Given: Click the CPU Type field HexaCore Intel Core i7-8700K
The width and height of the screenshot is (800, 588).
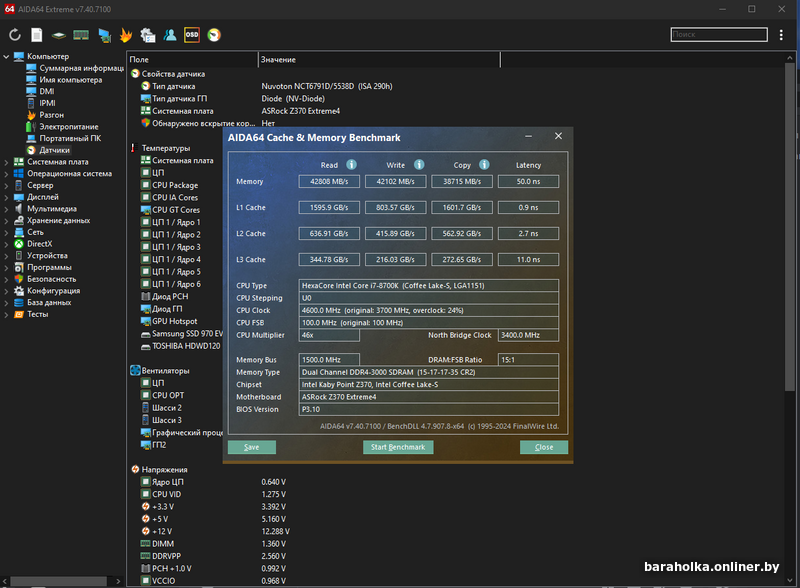Looking at the screenshot, I should coord(429,286).
